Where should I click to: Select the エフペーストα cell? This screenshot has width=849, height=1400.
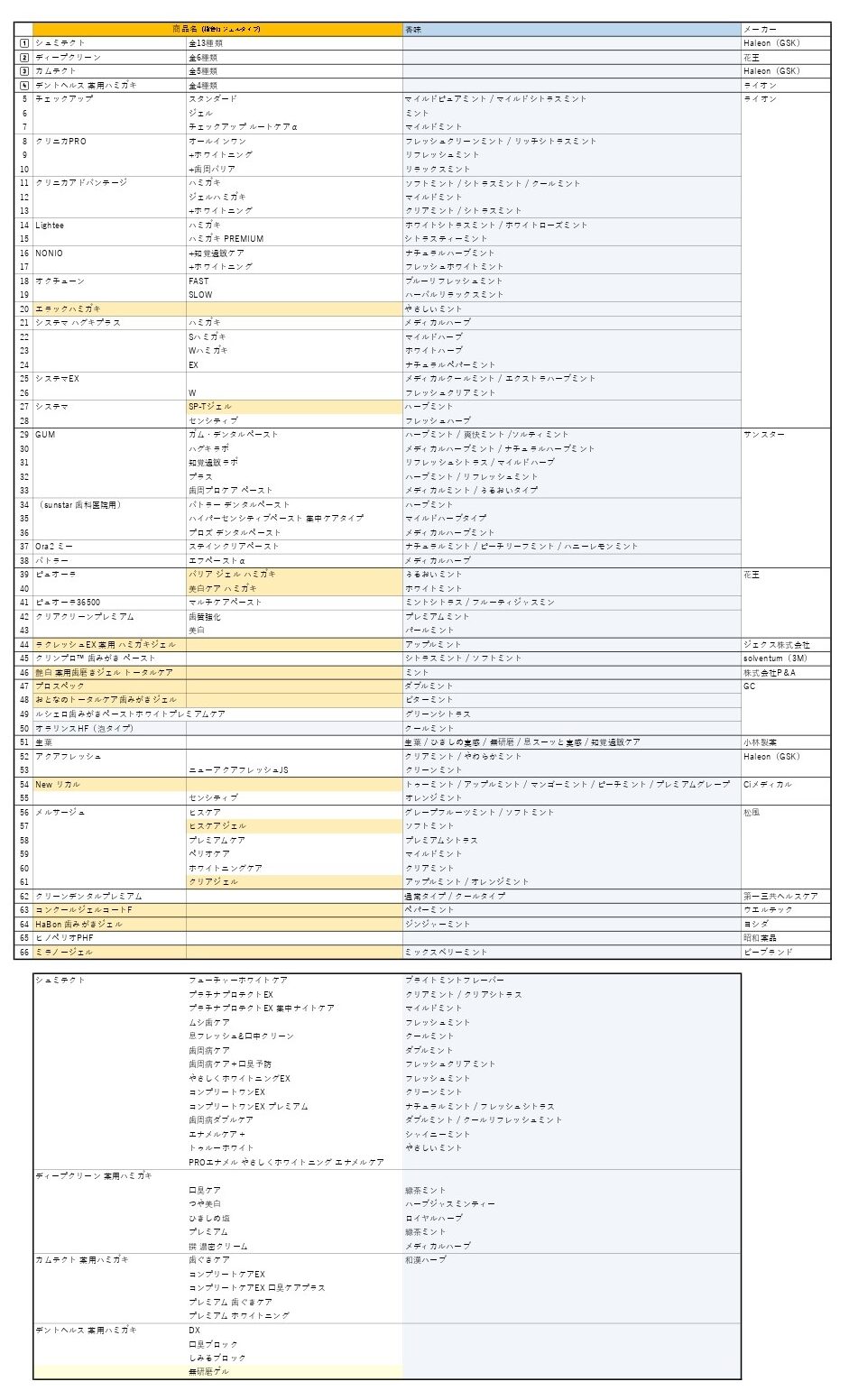pos(294,561)
